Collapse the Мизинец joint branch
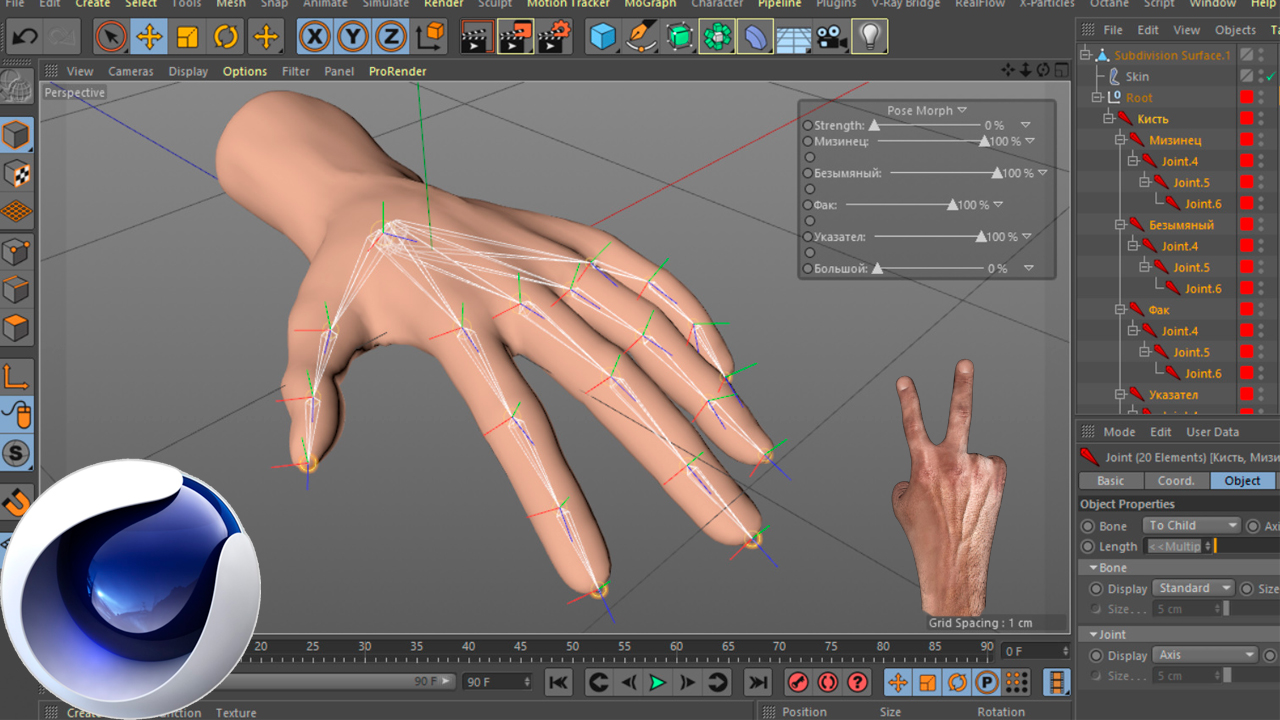Screen dimensions: 1280x720 (1121, 140)
